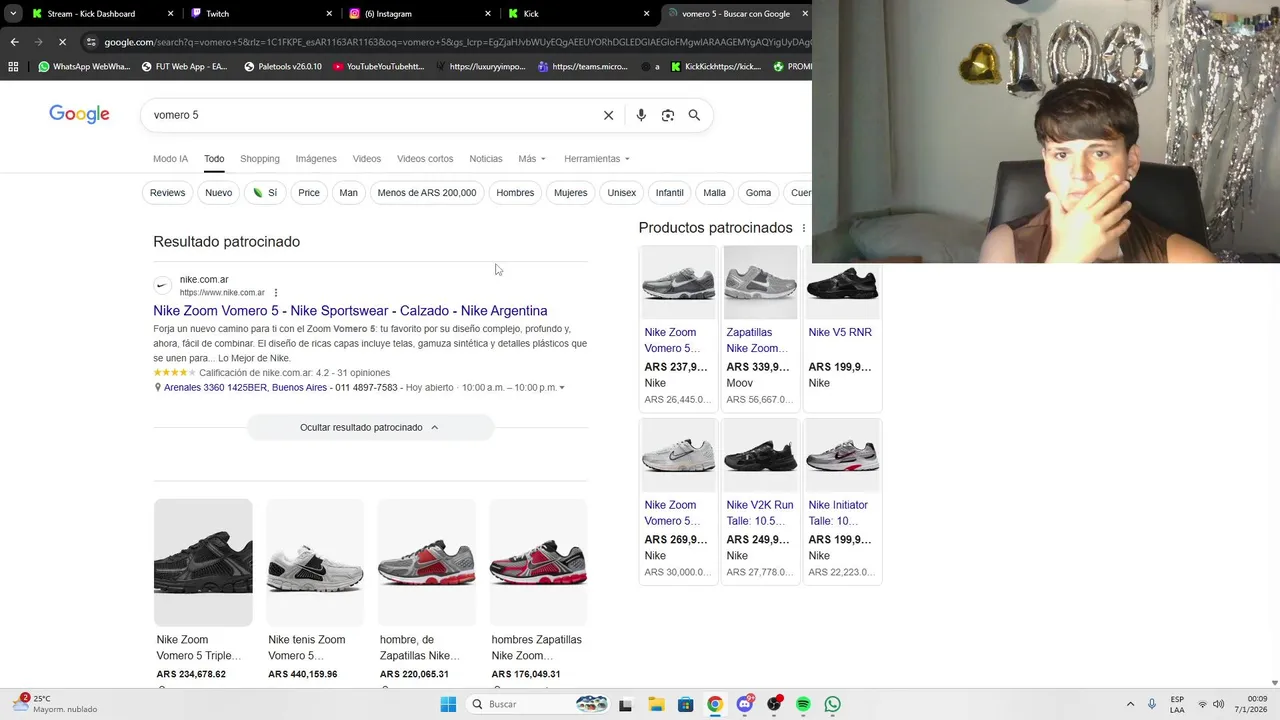1280x720 pixels.
Task: Apply the Goma filter chip
Action: pos(758,193)
